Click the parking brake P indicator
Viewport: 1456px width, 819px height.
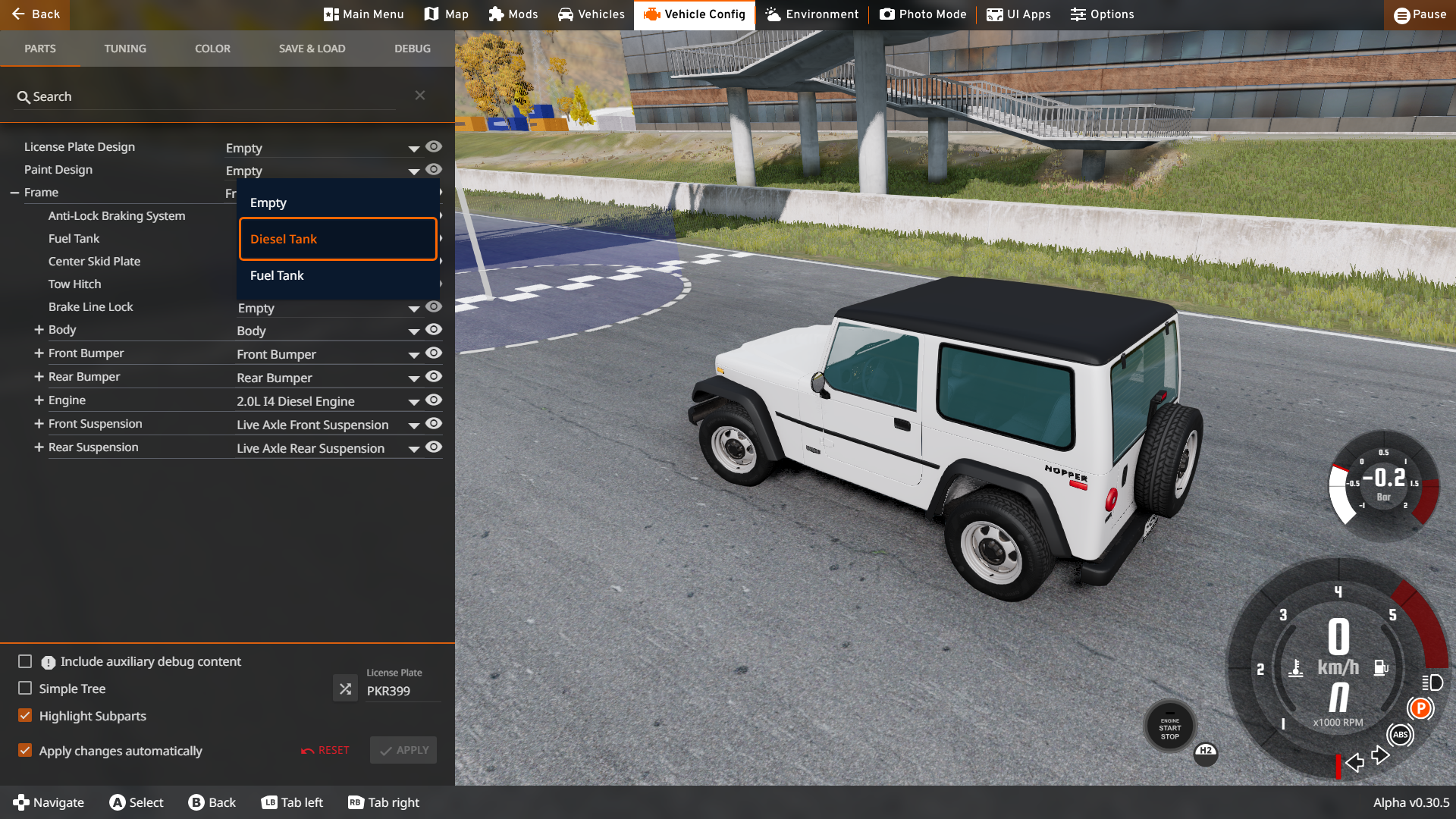1420,708
